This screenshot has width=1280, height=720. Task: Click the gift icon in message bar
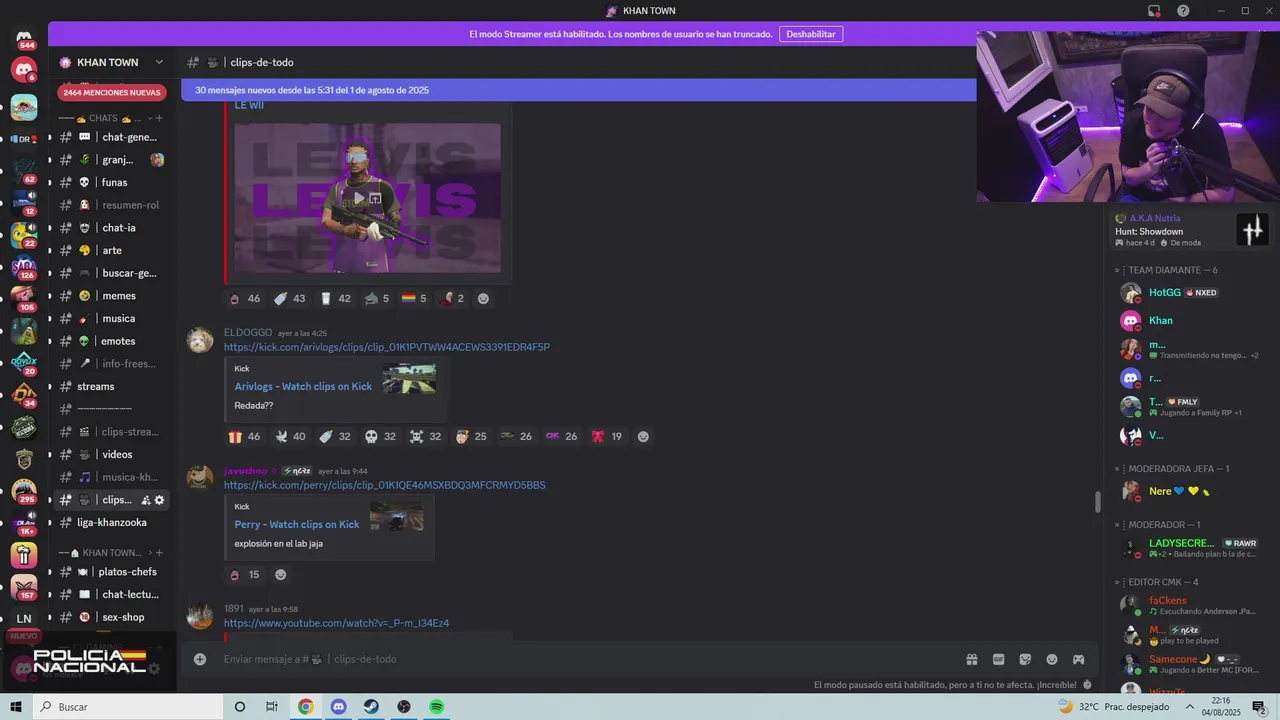coord(971,659)
